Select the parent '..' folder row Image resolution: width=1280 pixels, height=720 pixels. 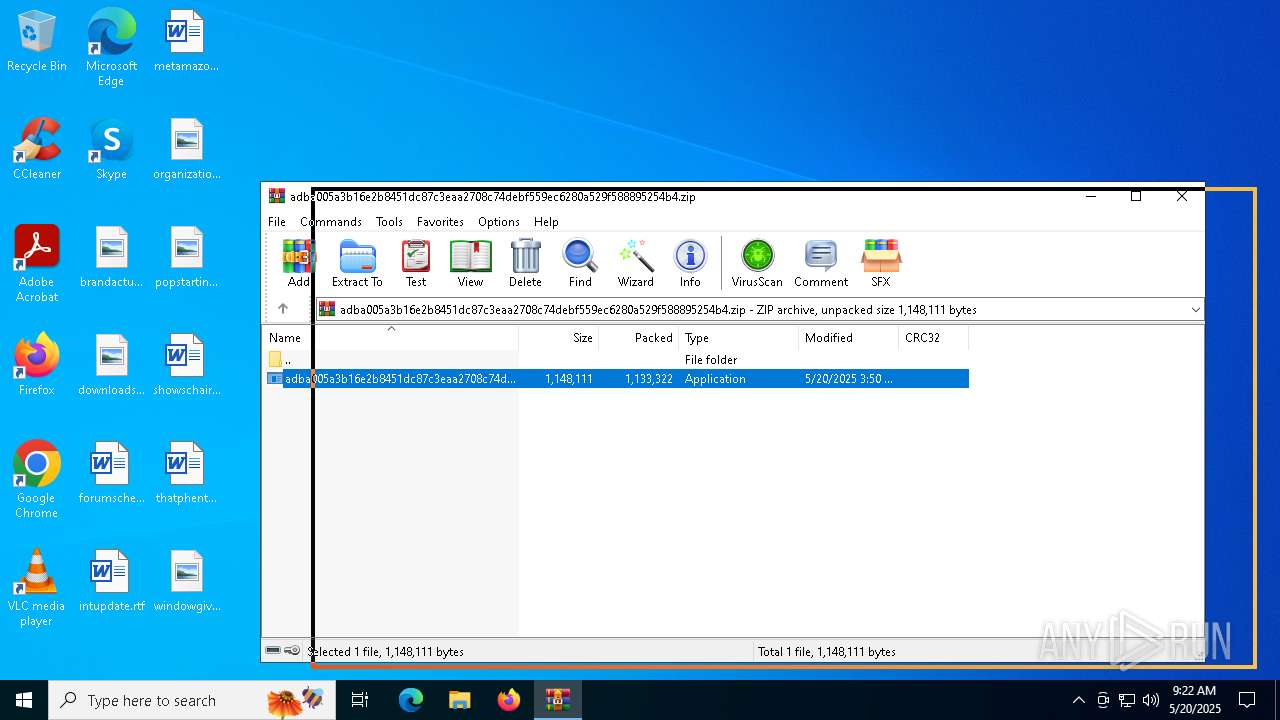point(616,360)
